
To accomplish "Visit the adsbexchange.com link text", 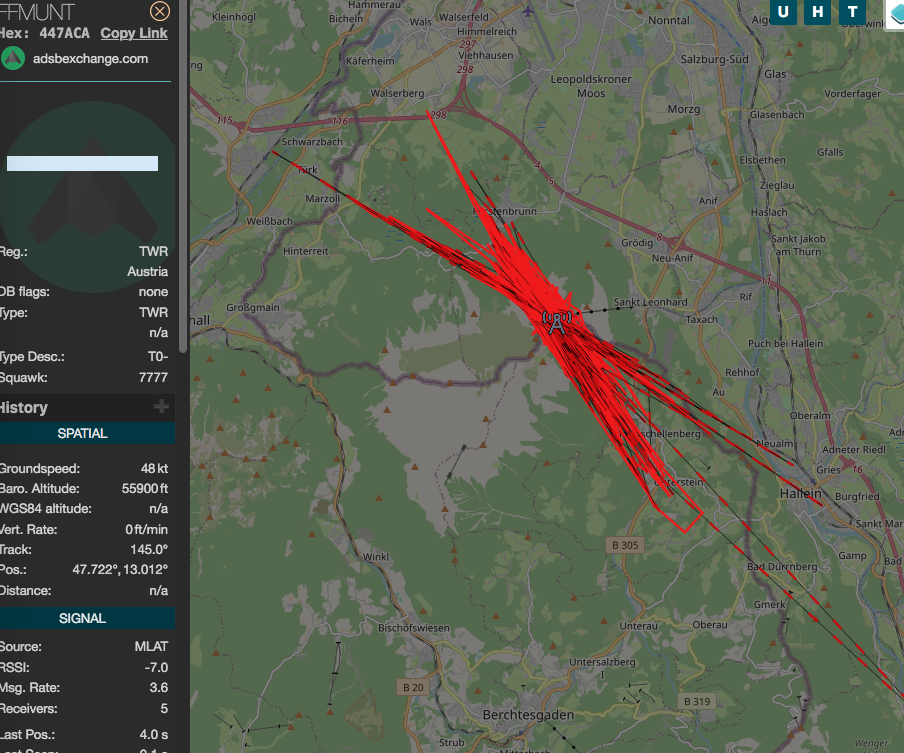I will (x=91, y=59).
